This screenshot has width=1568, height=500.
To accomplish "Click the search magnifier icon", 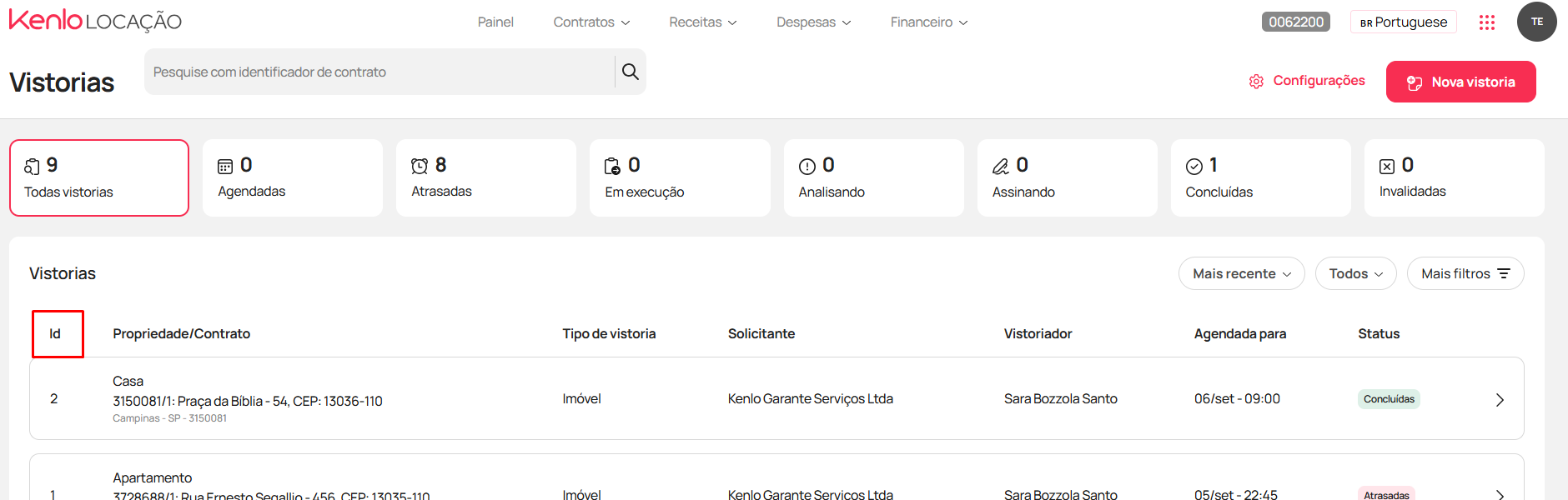I will point(631,72).
